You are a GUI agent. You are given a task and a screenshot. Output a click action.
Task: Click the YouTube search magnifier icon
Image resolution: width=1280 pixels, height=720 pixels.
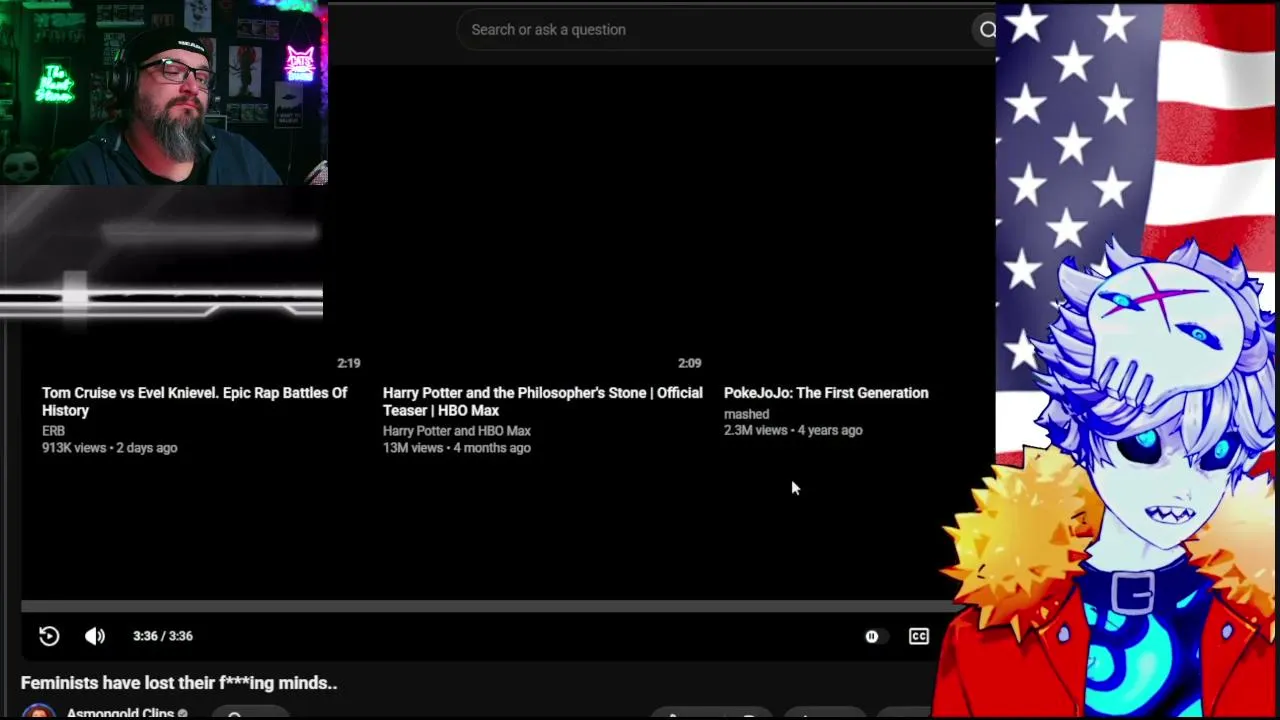987,30
